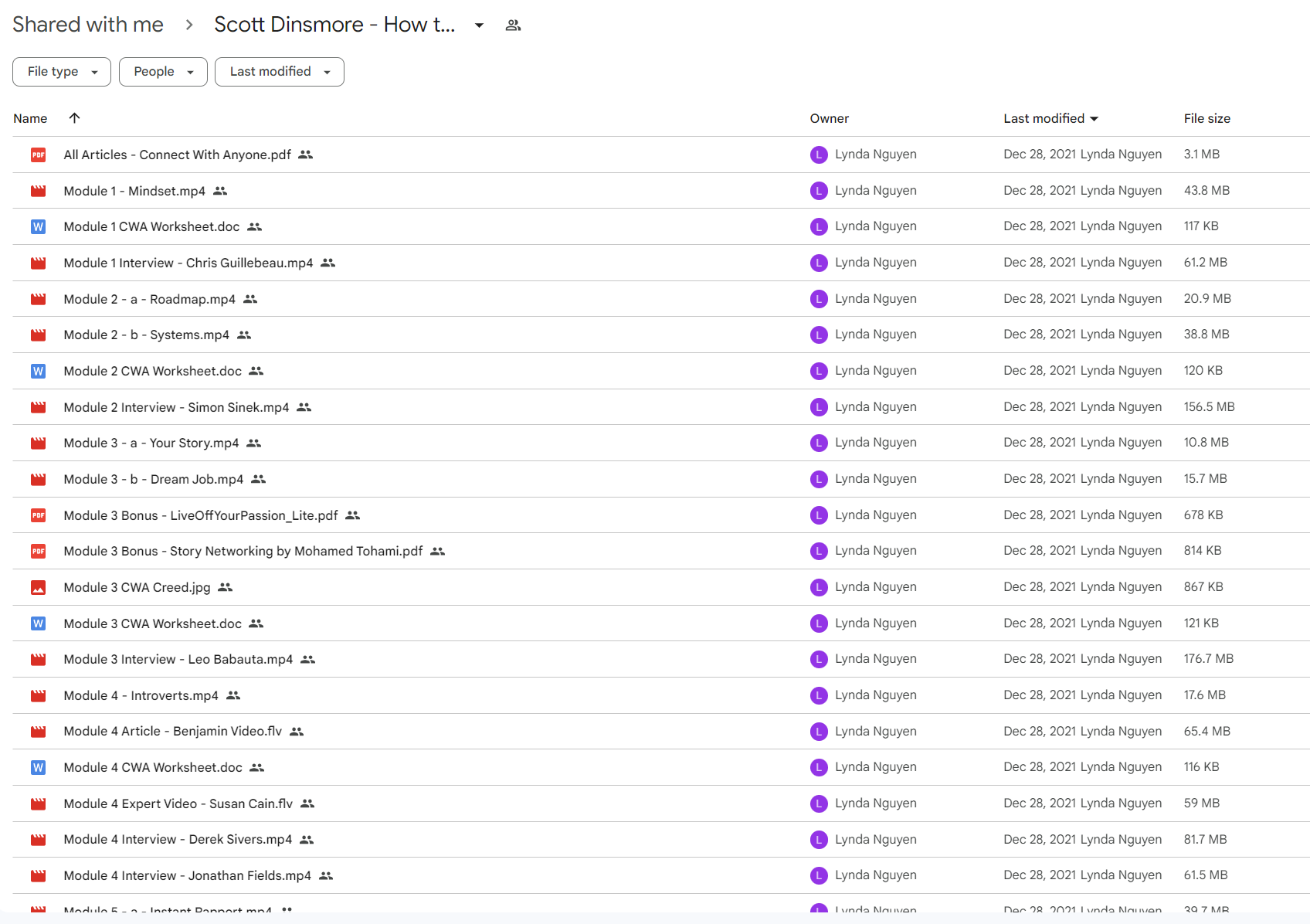Image resolution: width=1310 pixels, height=924 pixels.
Task: Click the Word icon for Module 3 CWA Worksheet
Action: click(38, 623)
